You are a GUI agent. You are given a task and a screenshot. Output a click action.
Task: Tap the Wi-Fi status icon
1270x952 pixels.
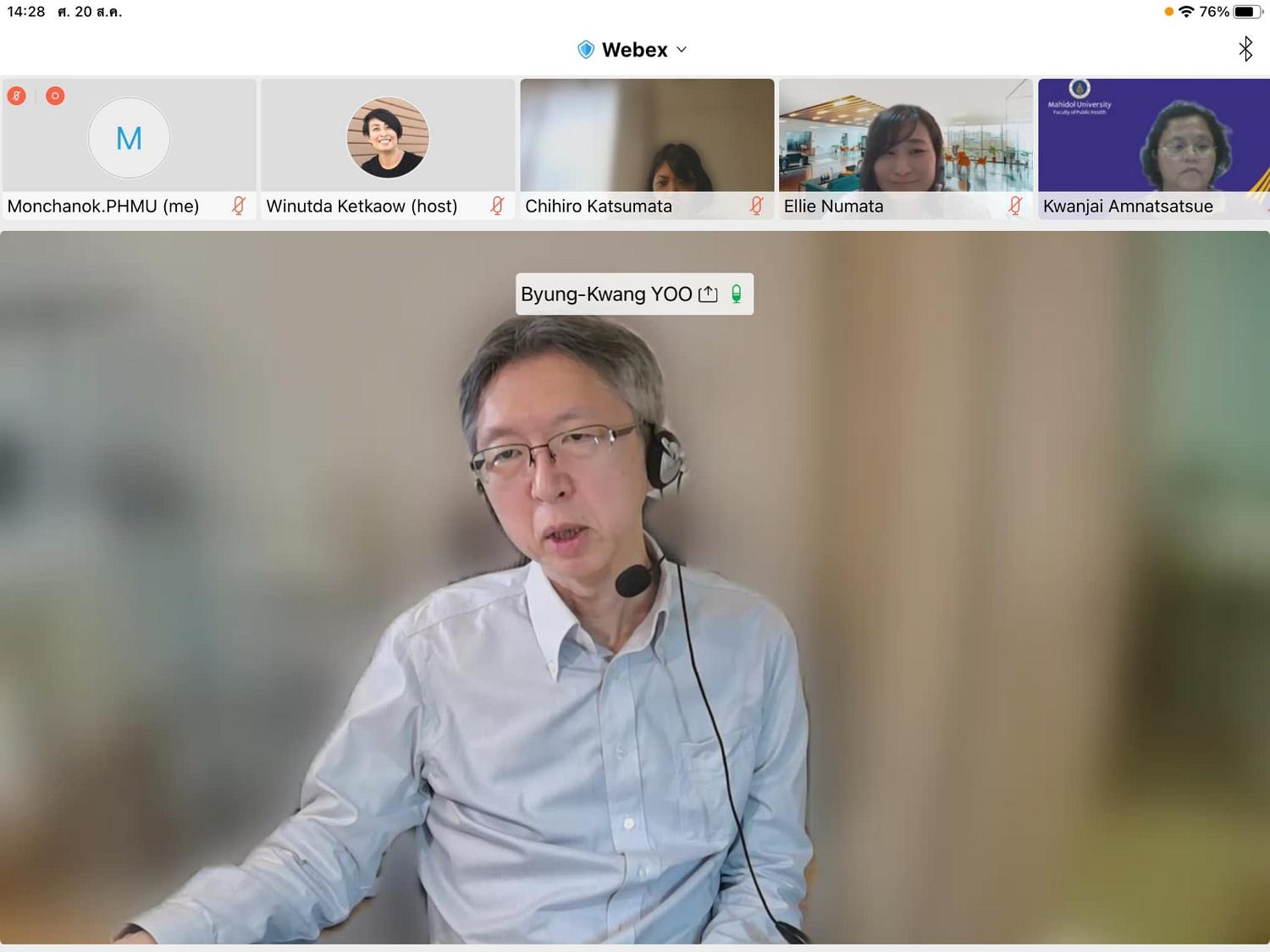coord(1186,12)
